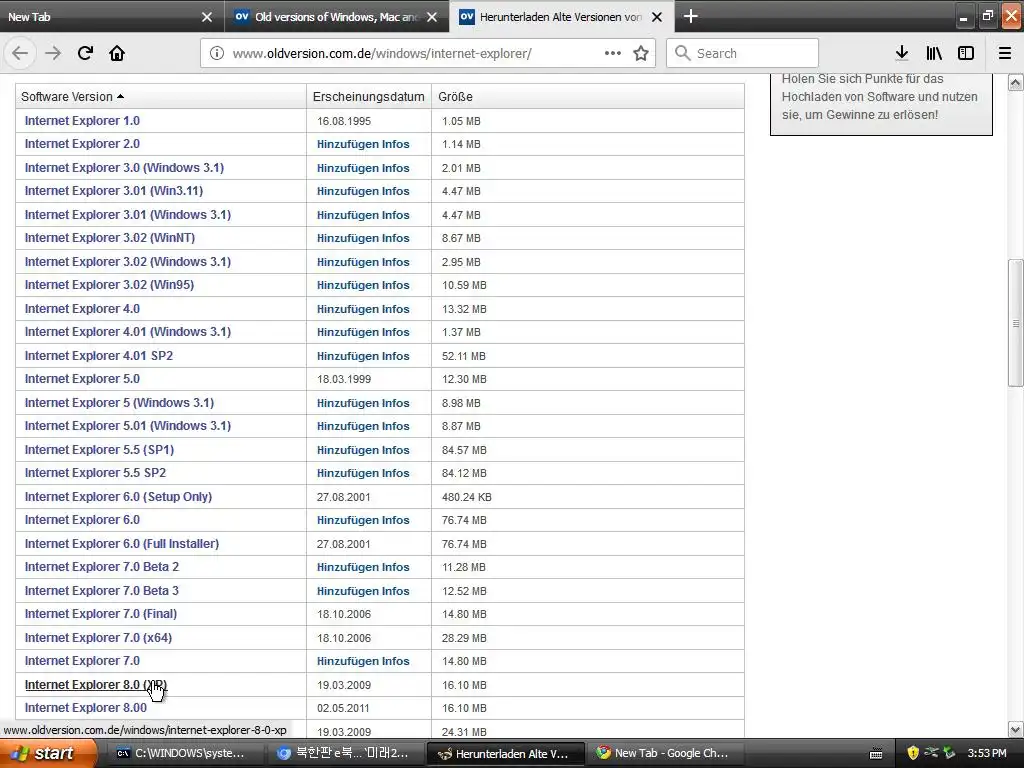Open Internet Explorer 3.02 (WinNT) link
The image size is (1024, 768).
[x=110, y=238]
